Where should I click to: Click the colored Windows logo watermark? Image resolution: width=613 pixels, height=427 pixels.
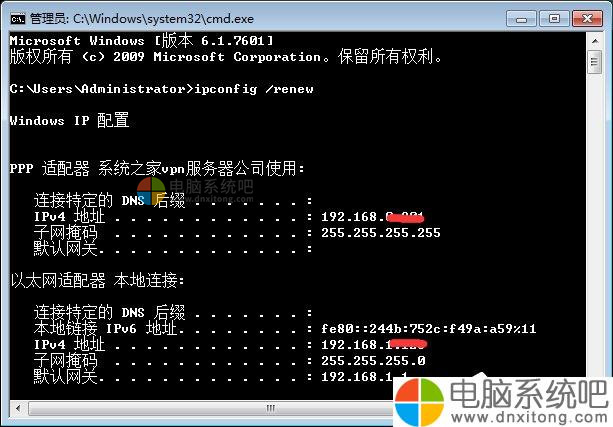[x=419, y=402]
